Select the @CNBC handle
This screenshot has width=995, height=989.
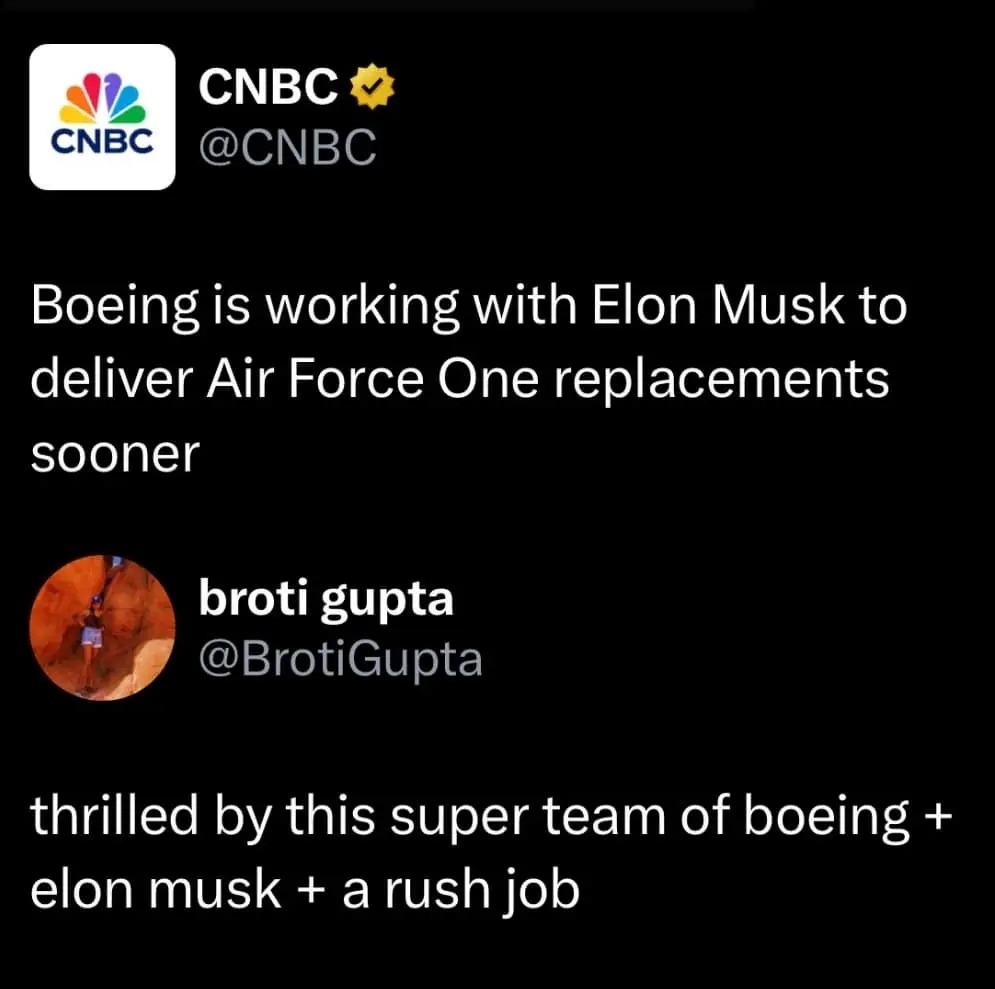tap(287, 149)
